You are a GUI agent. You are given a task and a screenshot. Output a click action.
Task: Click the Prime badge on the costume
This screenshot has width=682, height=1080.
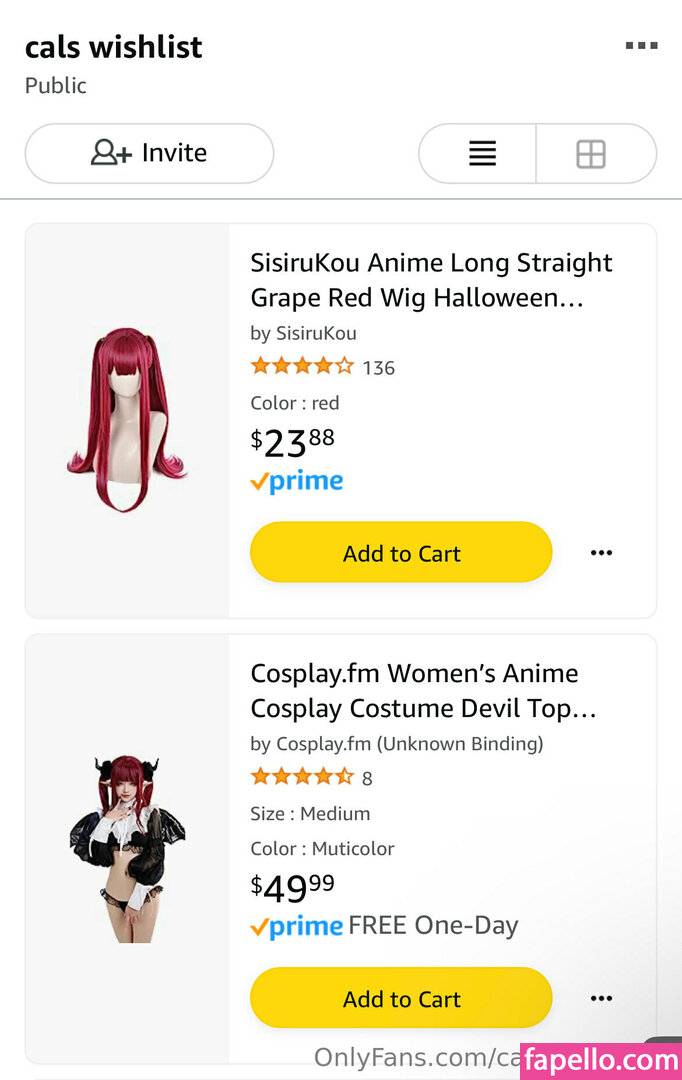(x=296, y=927)
